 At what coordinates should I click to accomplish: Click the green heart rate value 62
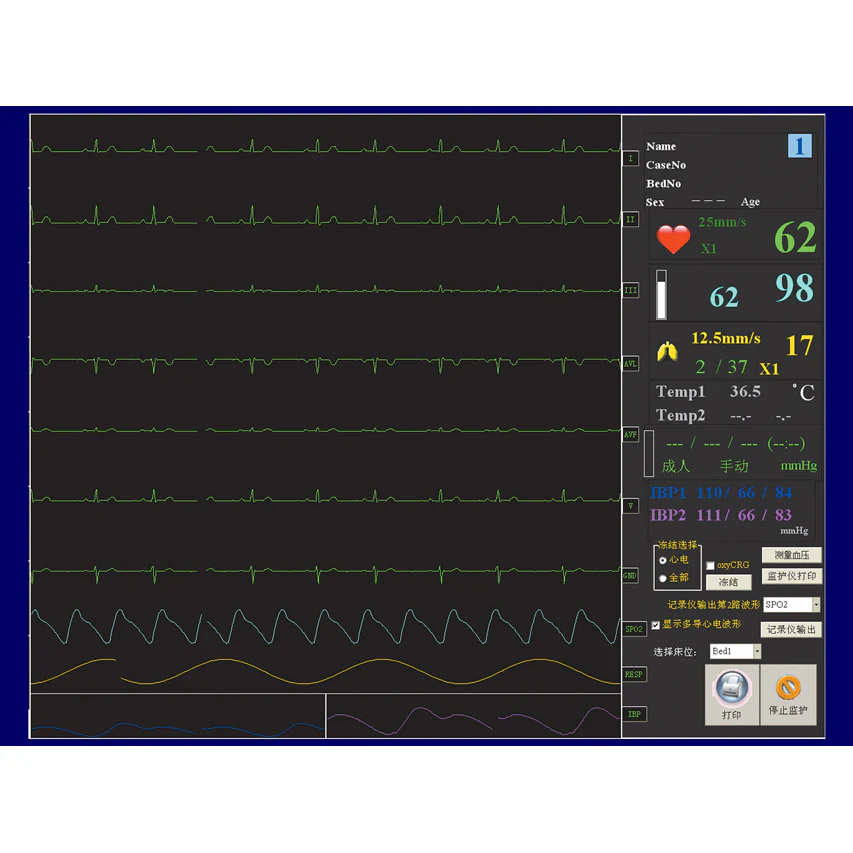tap(795, 238)
